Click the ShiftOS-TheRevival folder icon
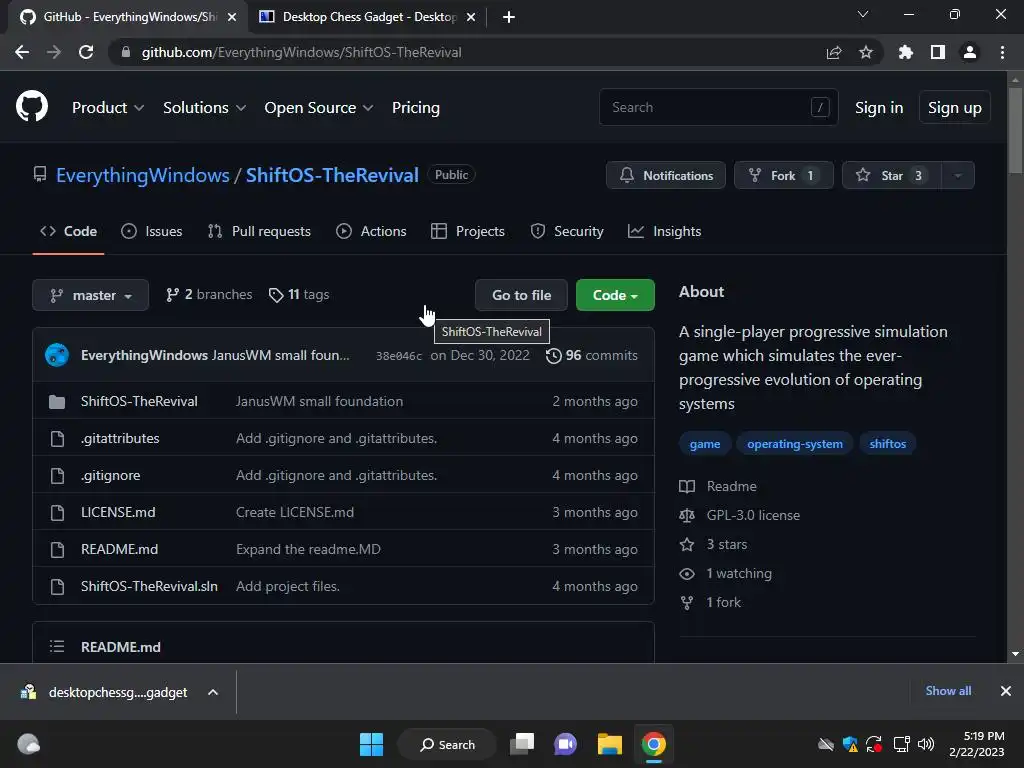This screenshot has width=1024, height=768. click(x=57, y=402)
